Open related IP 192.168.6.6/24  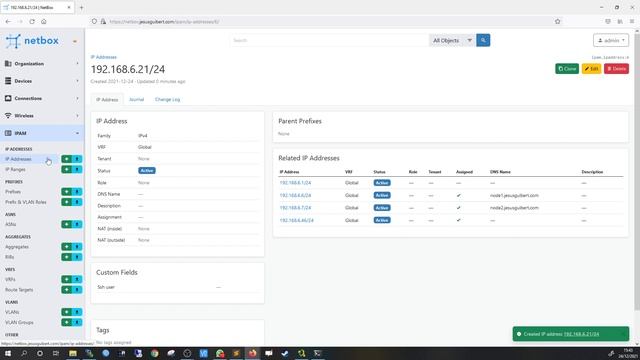[295, 196]
